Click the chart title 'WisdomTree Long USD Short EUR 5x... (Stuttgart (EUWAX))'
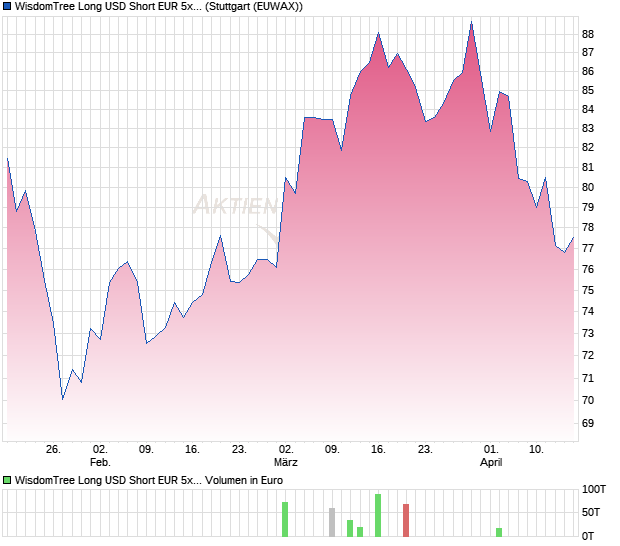The width and height of the screenshot is (620, 546). pyautogui.click(x=159, y=7)
